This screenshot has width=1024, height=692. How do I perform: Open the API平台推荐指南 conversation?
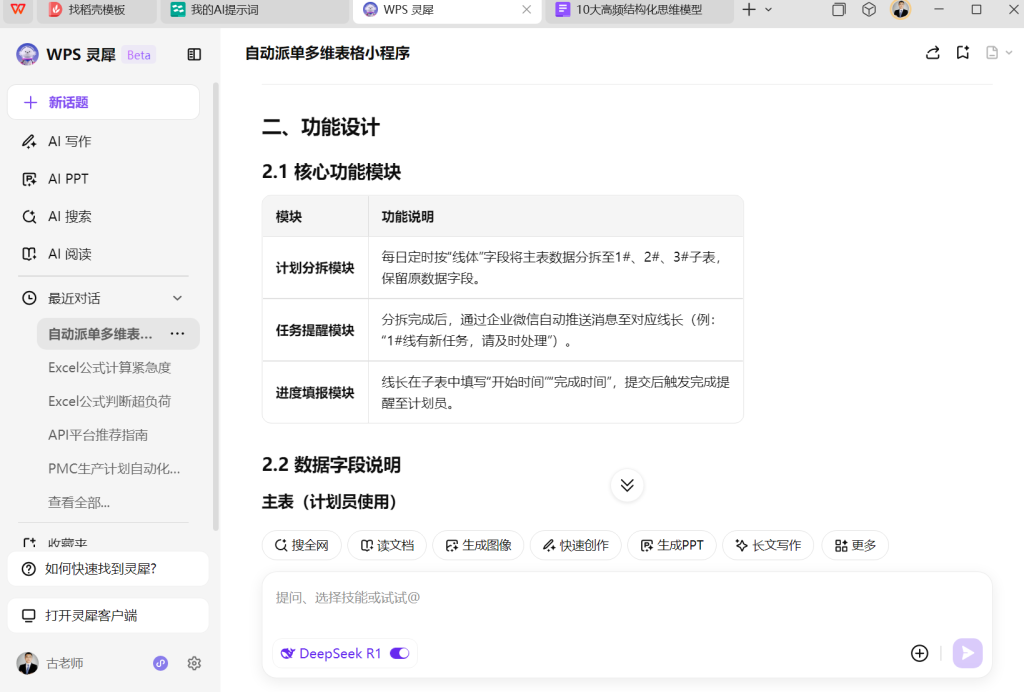[98, 435]
